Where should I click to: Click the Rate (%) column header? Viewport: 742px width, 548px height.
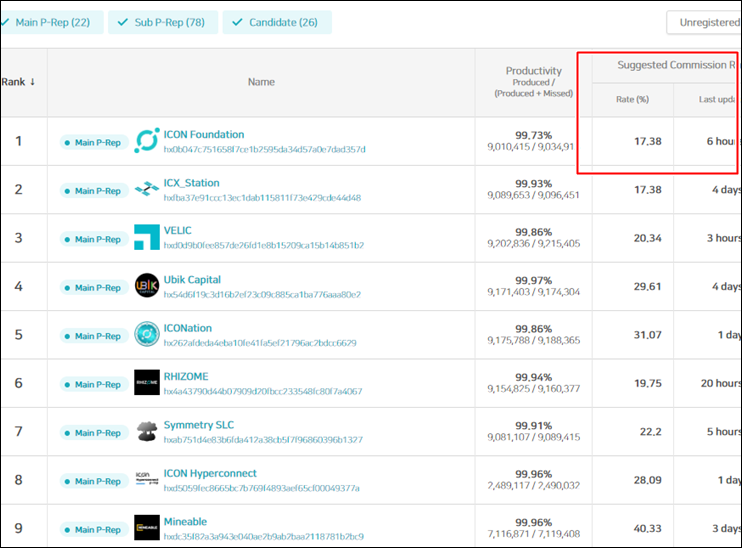click(632, 99)
